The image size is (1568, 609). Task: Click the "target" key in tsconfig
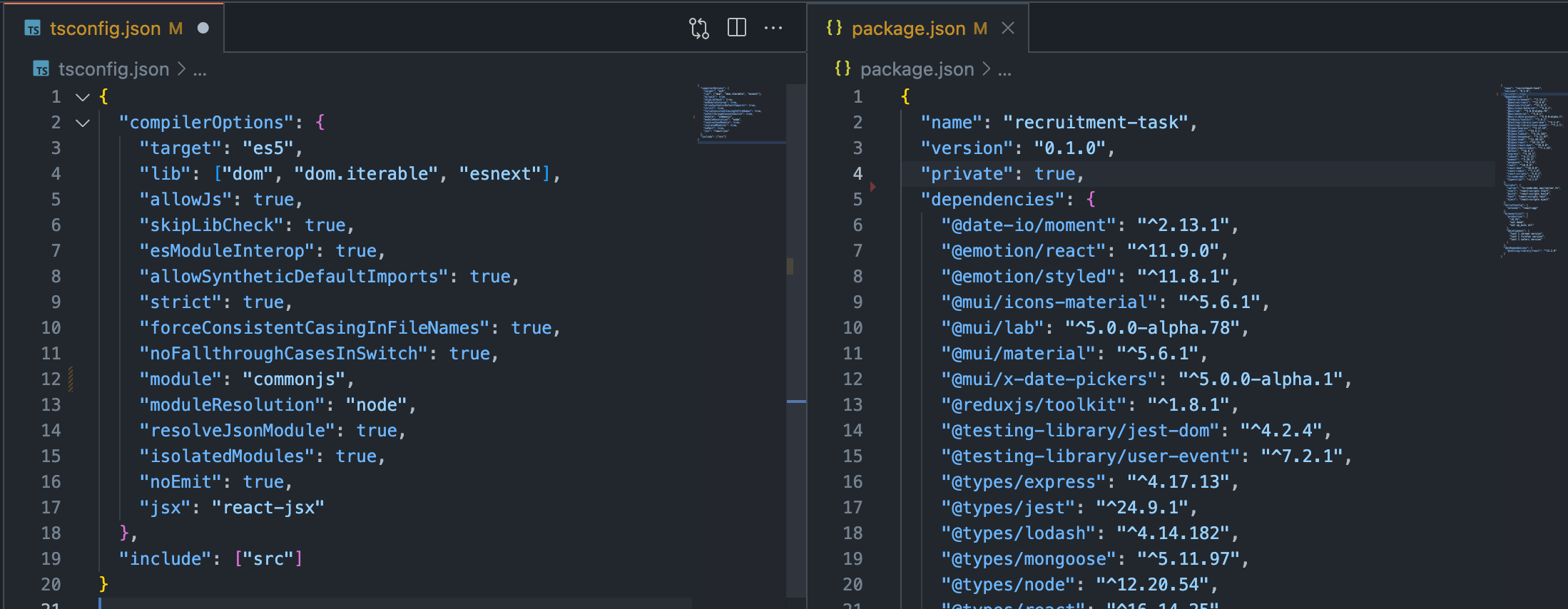[180, 148]
